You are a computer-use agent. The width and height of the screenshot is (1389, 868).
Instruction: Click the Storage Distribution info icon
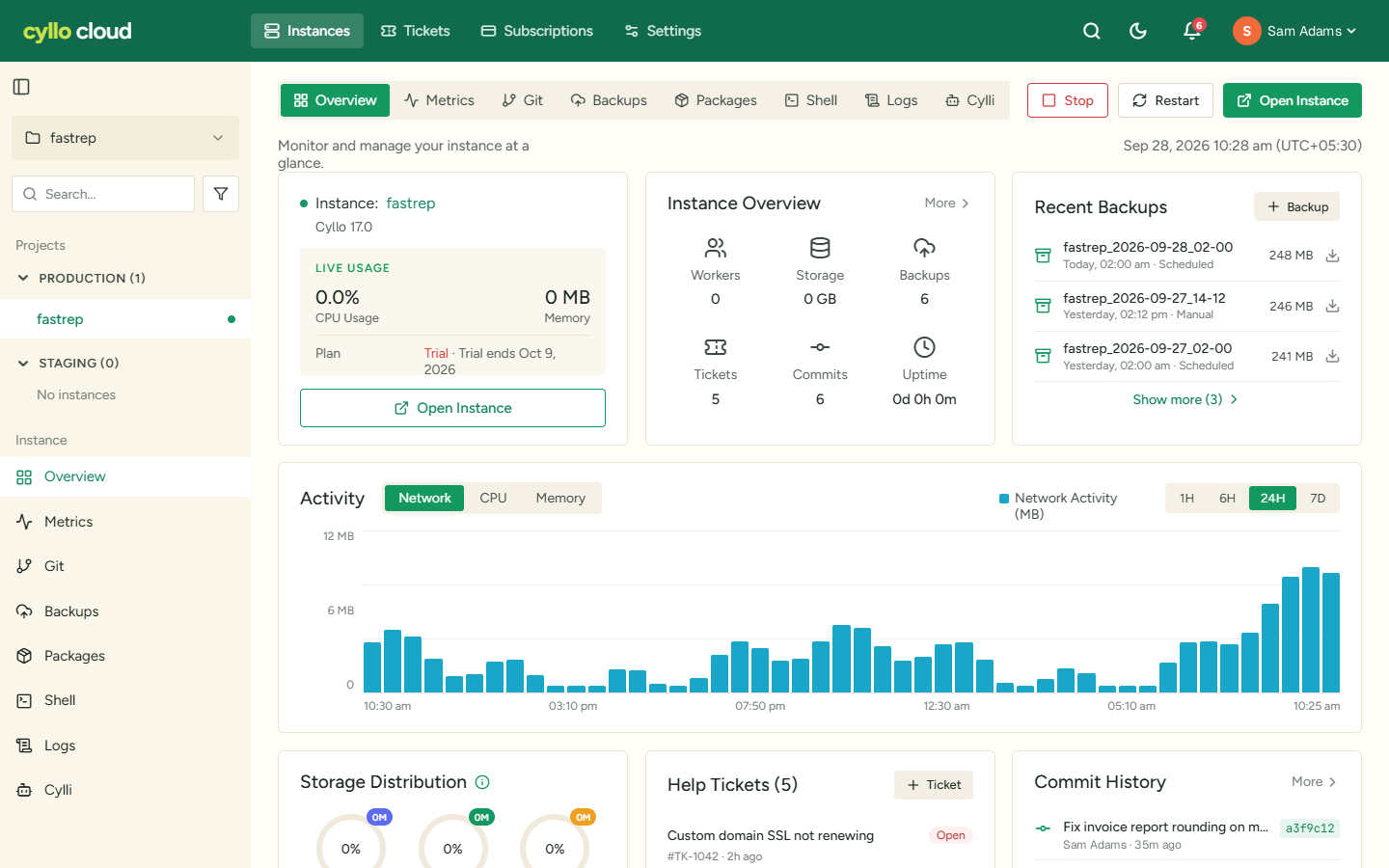point(482,782)
